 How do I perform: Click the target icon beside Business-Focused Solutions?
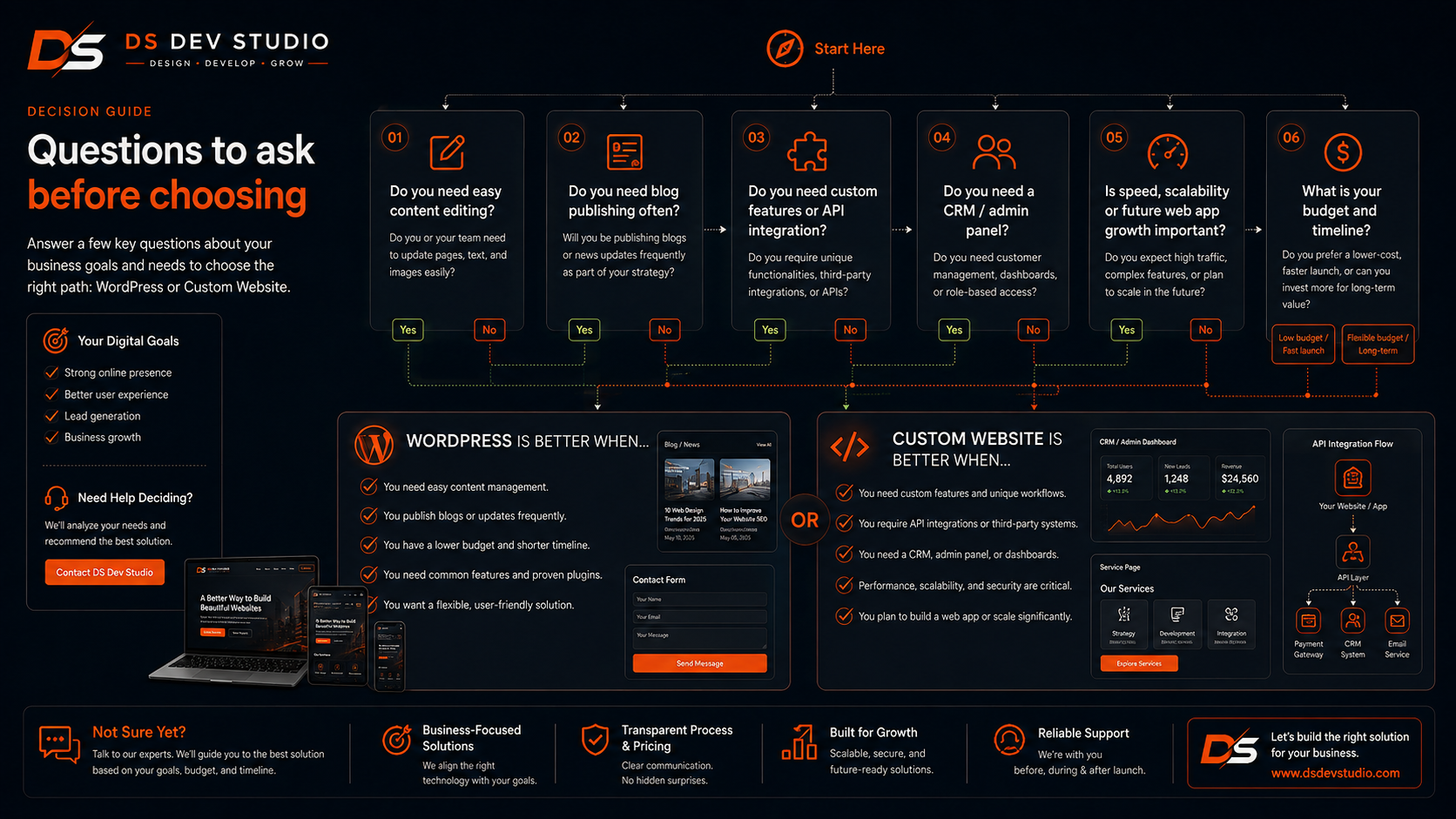point(397,740)
